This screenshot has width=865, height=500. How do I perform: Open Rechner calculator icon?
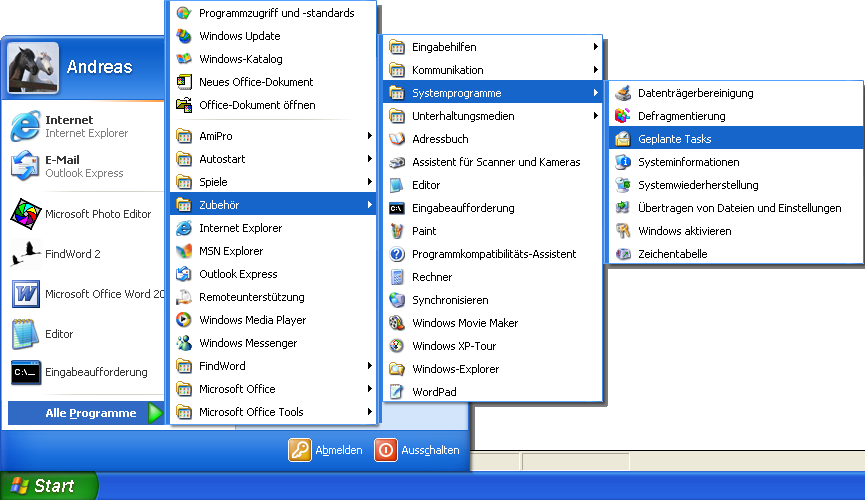[397, 277]
